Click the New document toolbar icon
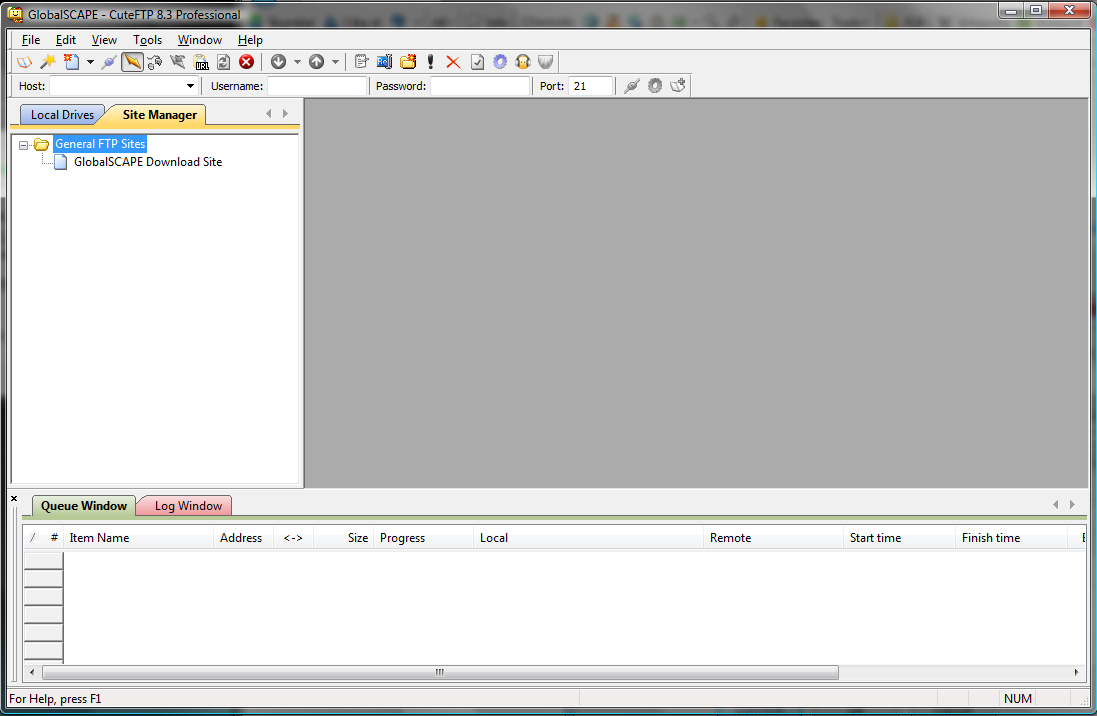 [x=71, y=62]
